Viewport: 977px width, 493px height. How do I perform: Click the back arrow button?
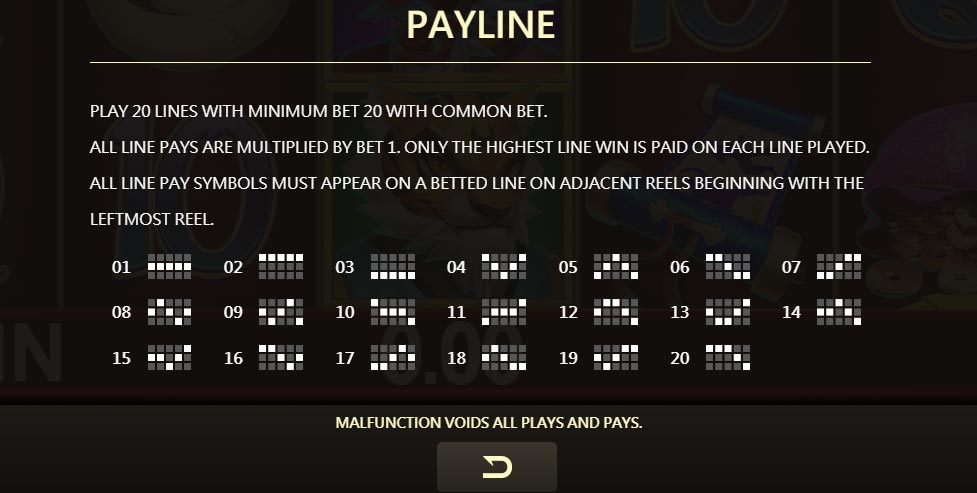click(x=497, y=467)
